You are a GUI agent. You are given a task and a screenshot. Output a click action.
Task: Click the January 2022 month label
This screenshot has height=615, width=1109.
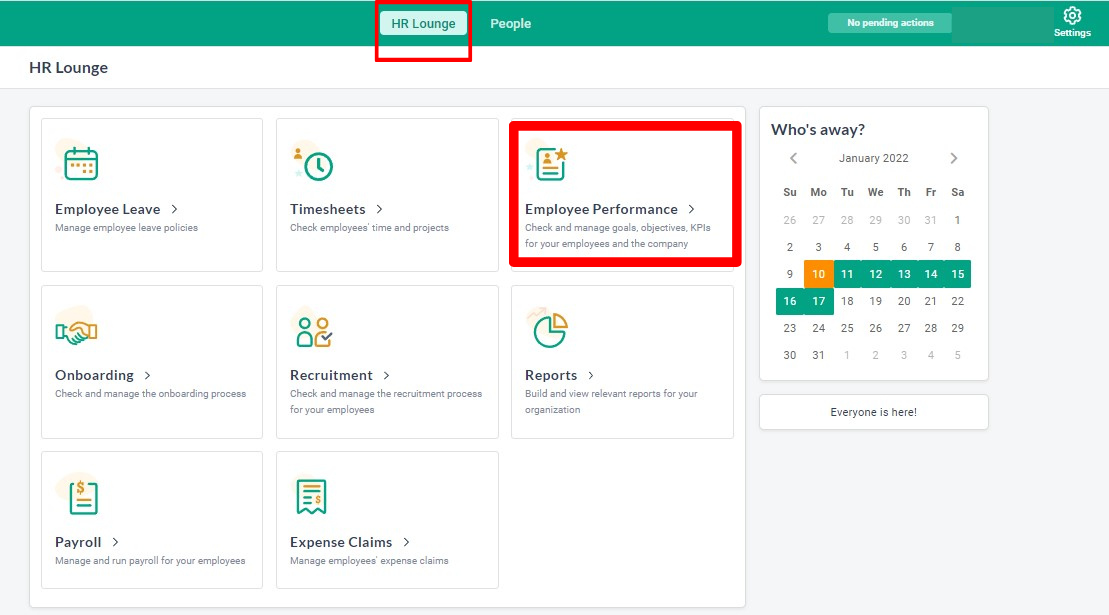tap(873, 158)
